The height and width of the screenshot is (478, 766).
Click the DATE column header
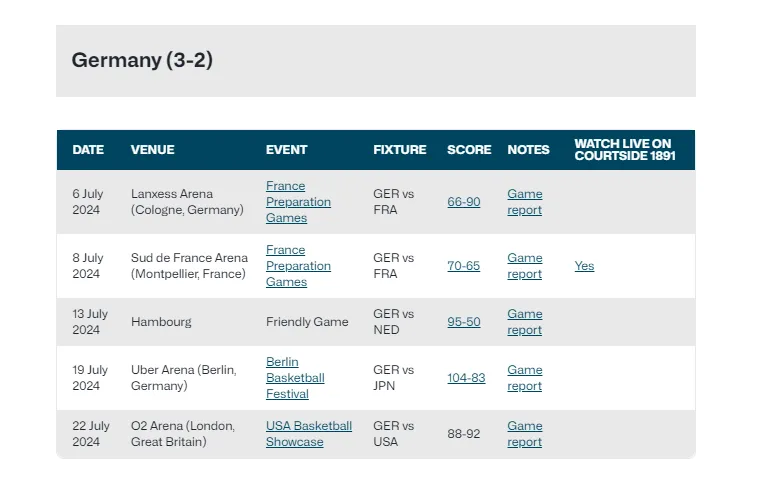click(x=88, y=150)
